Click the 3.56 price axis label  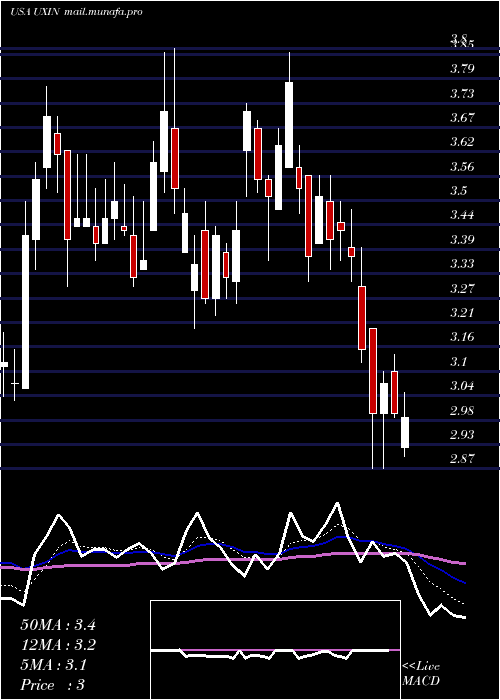click(462, 167)
